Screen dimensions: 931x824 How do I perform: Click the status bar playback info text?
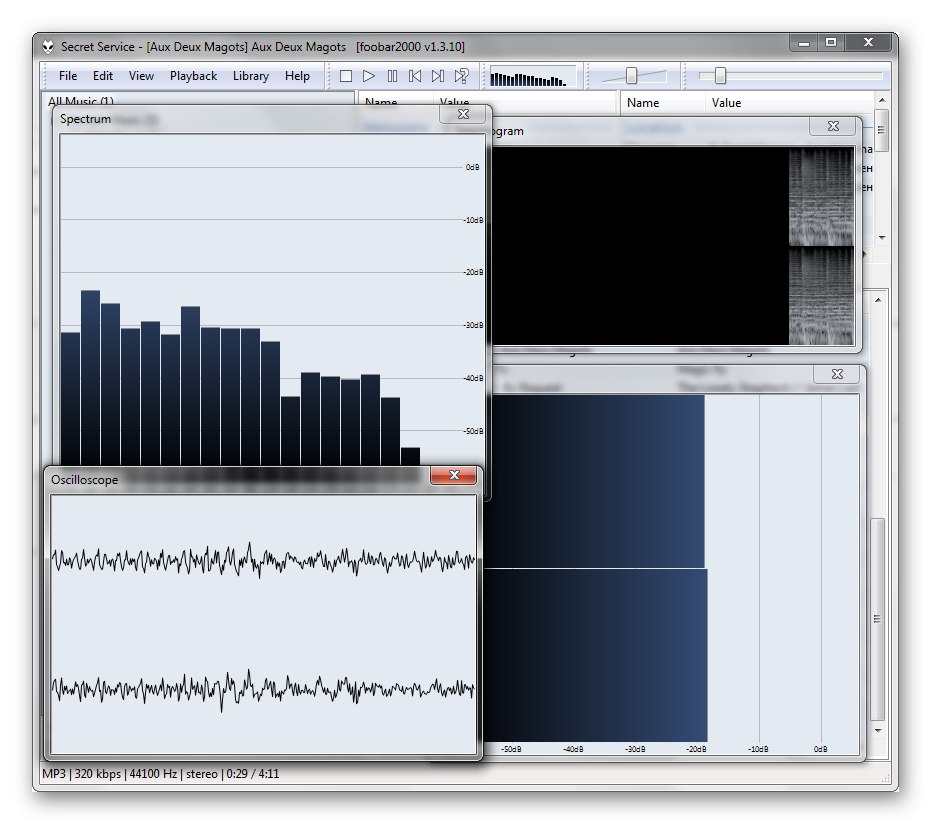tap(160, 774)
